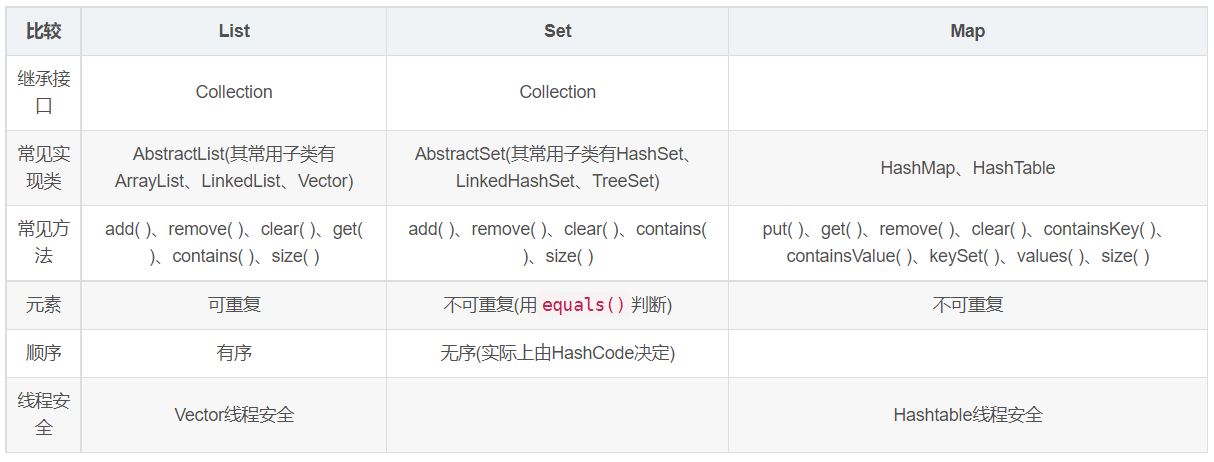Select the 比较 header cell
The height and width of the screenshot is (462, 1214).
point(44,31)
